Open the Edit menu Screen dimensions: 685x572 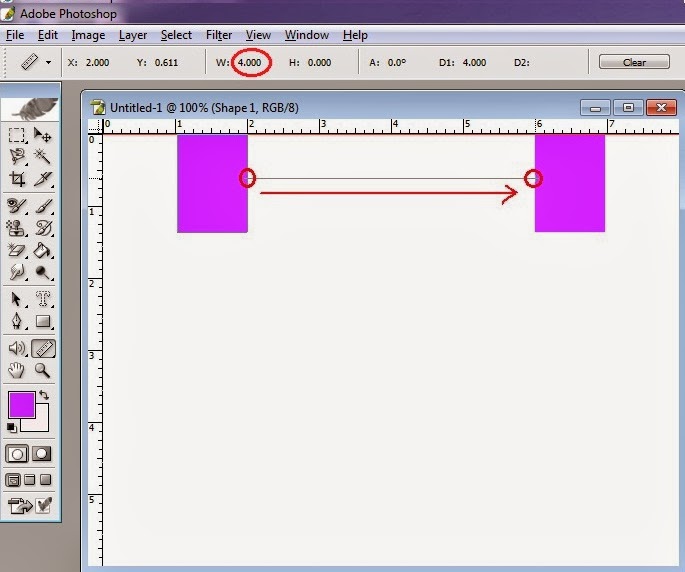[x=48, y=35]
